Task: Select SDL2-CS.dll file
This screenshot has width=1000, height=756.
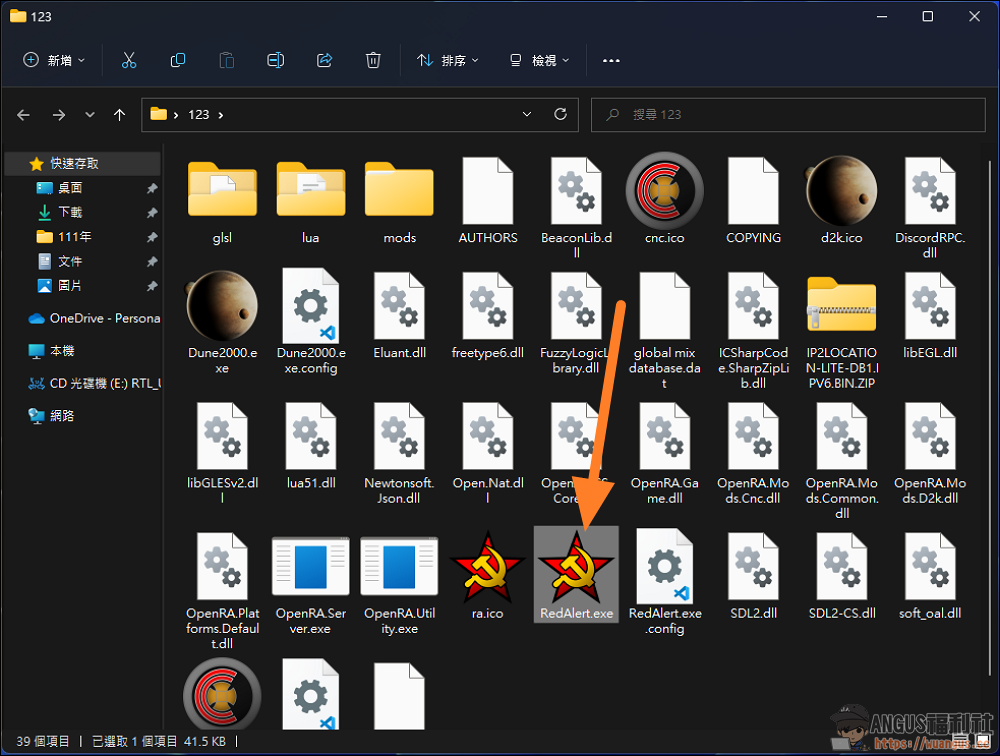Action: (x=841, y=576)
